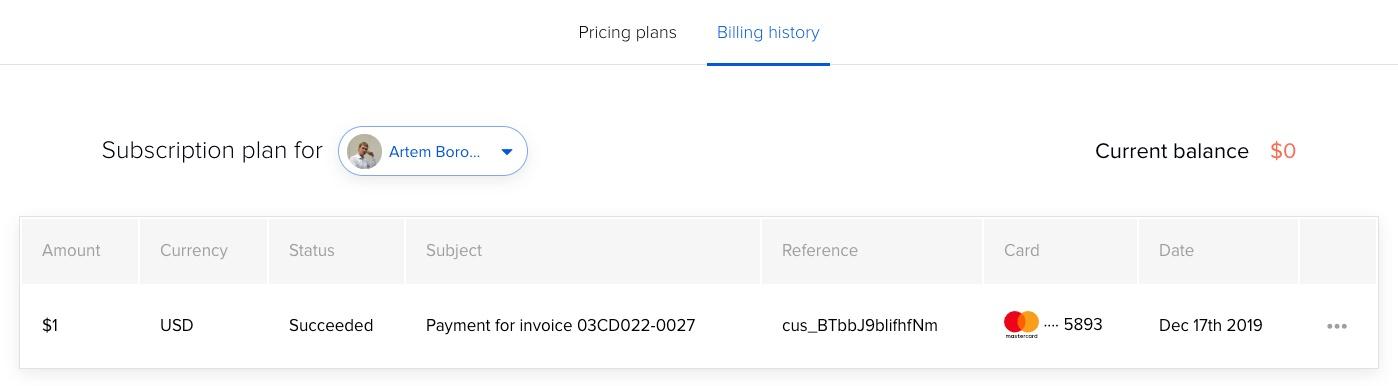This screenshot has width=1398, height=386.
Task: Switch to the Pricing plans tab
Action: point(627,32)
